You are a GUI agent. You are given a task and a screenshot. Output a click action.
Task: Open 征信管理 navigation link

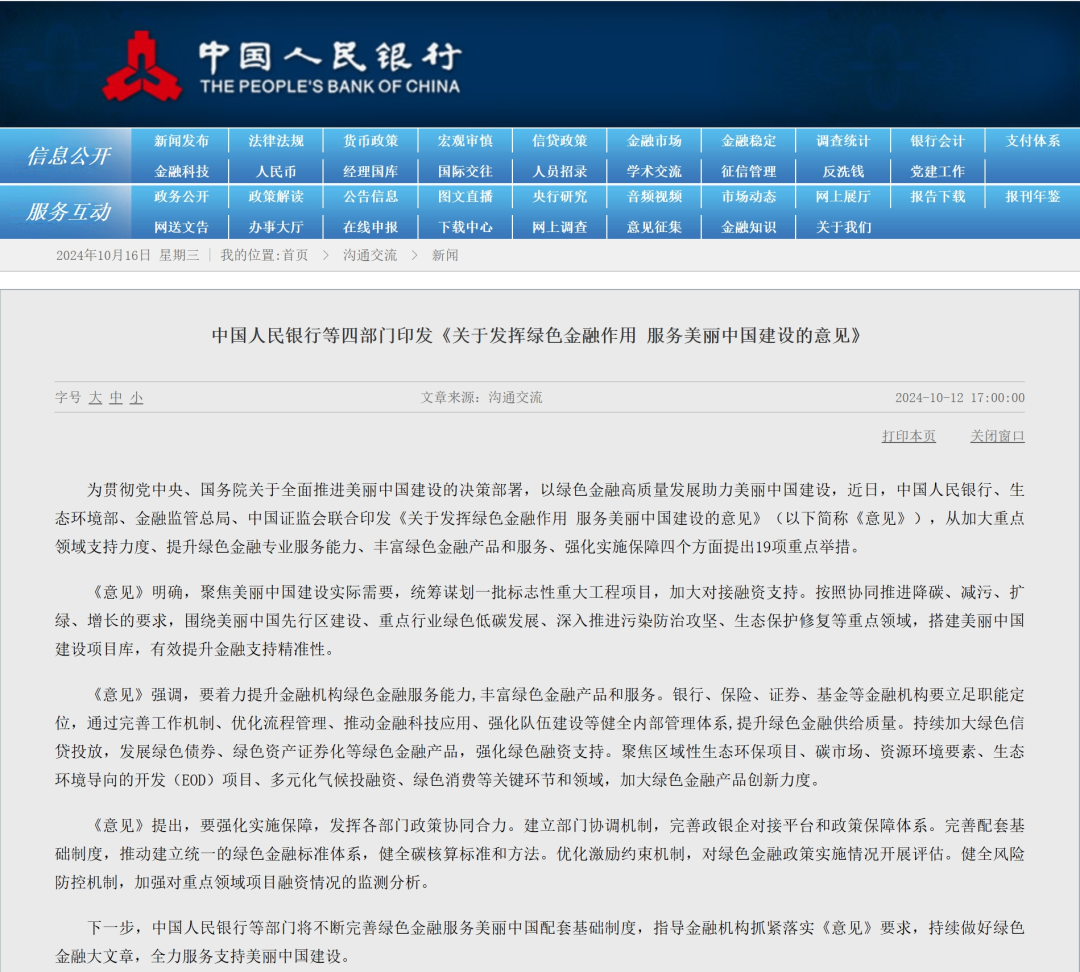point(749,172)
